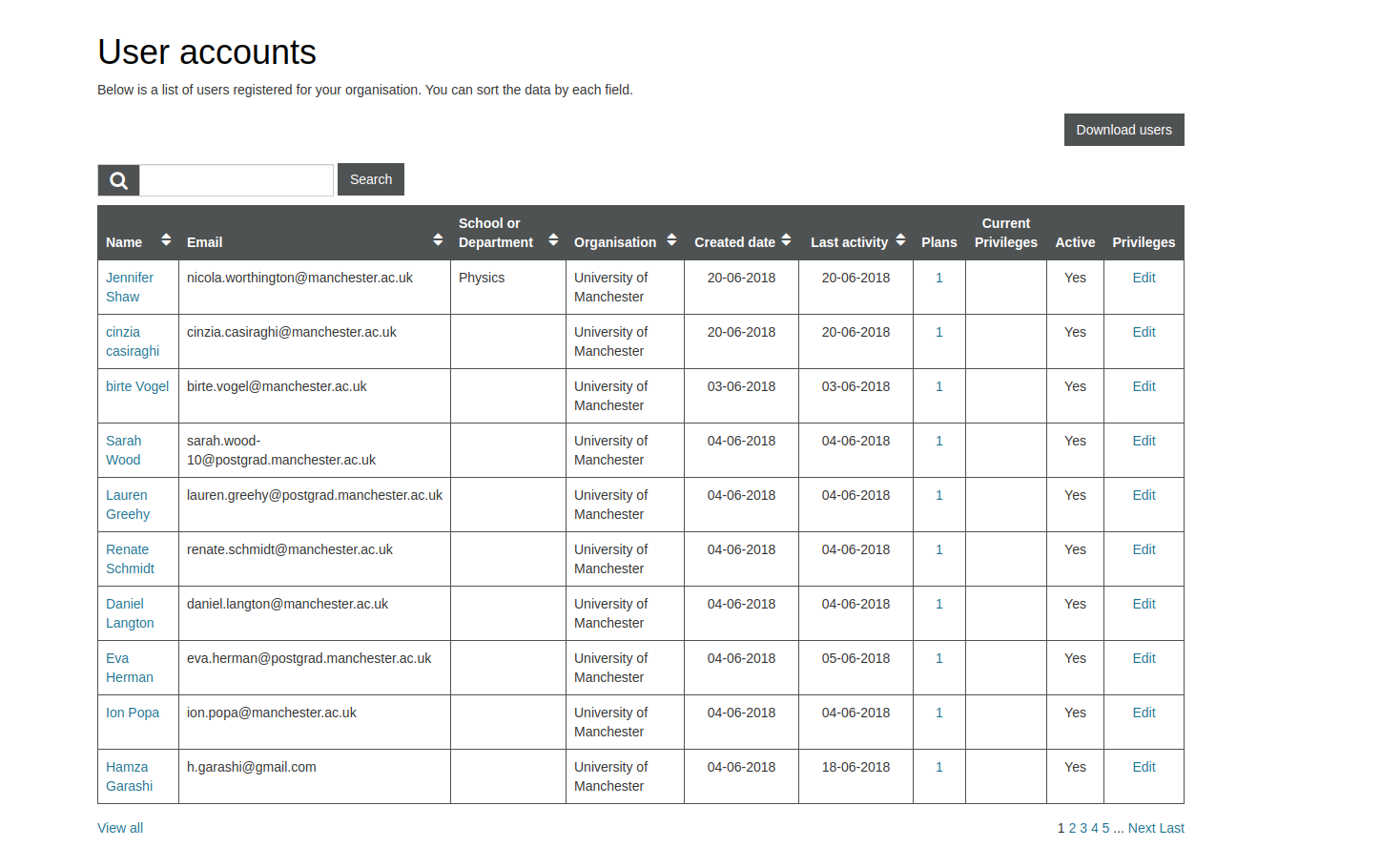Click the Physics department cell
The image size is (1381, 868).
coord(508,287)
